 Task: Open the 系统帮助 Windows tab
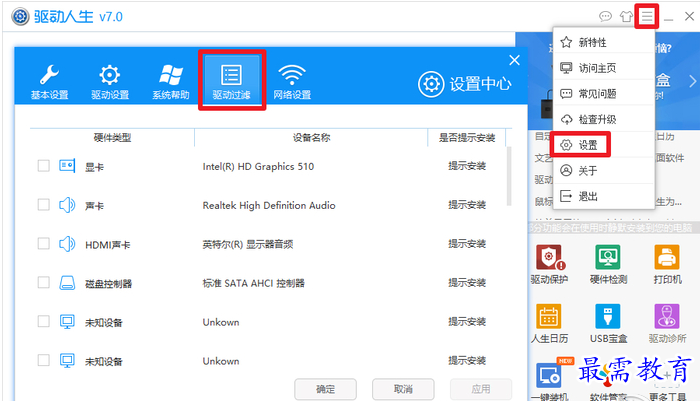click(x=171, y=82)
